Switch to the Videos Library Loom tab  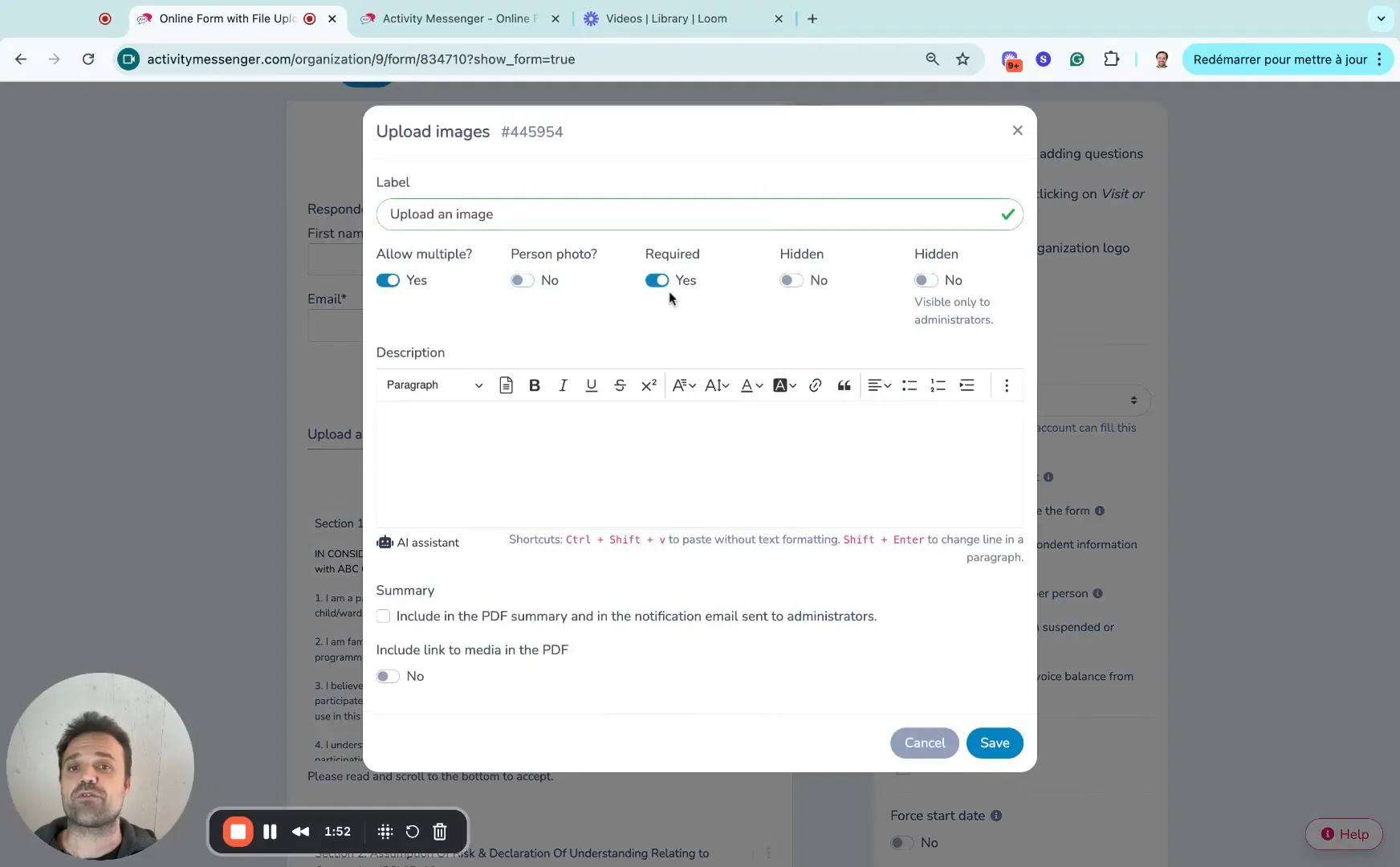(x=666, y=18)
